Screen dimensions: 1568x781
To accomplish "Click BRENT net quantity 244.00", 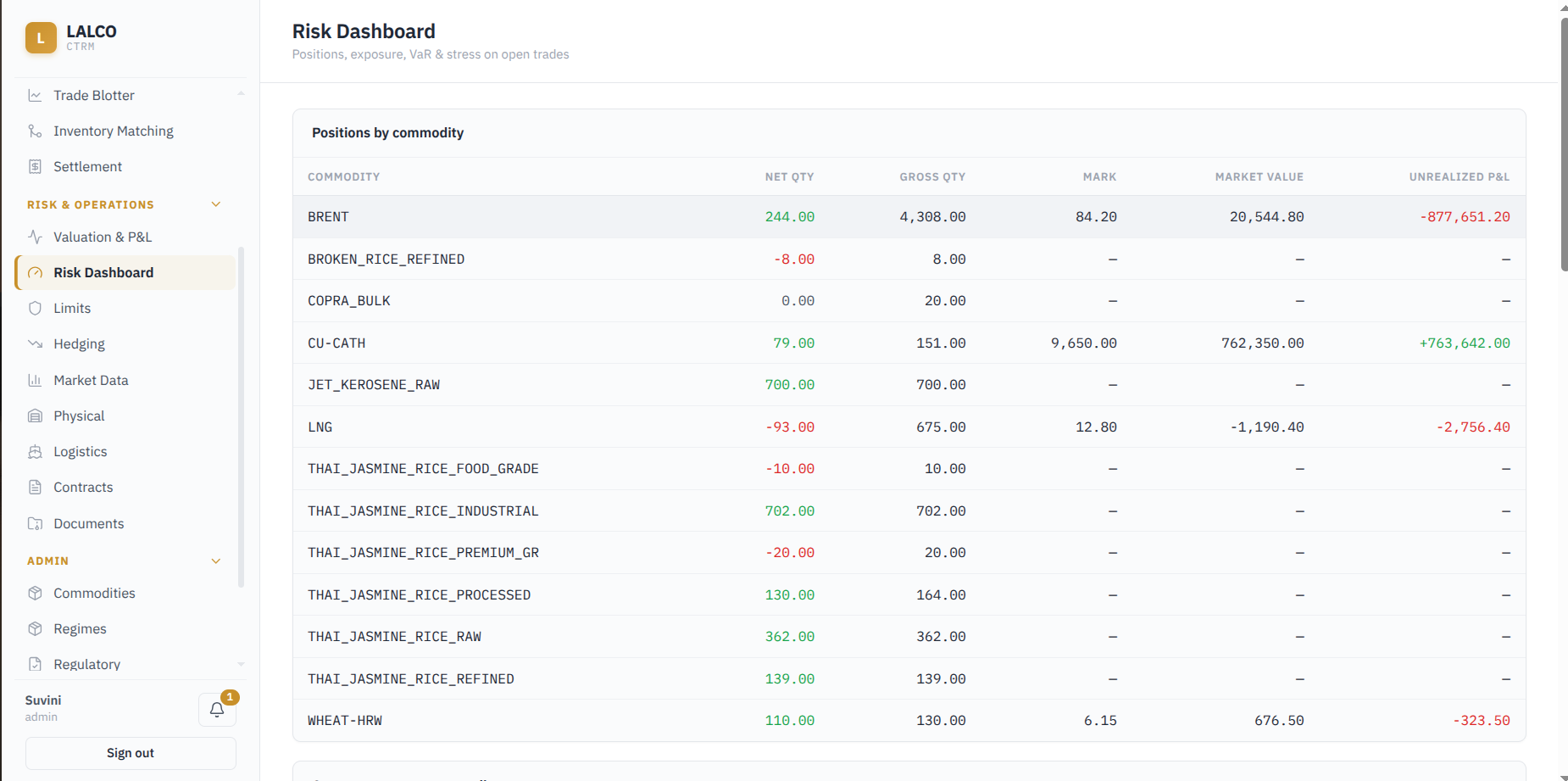I will pyautogui.click(x=790, y=217).
